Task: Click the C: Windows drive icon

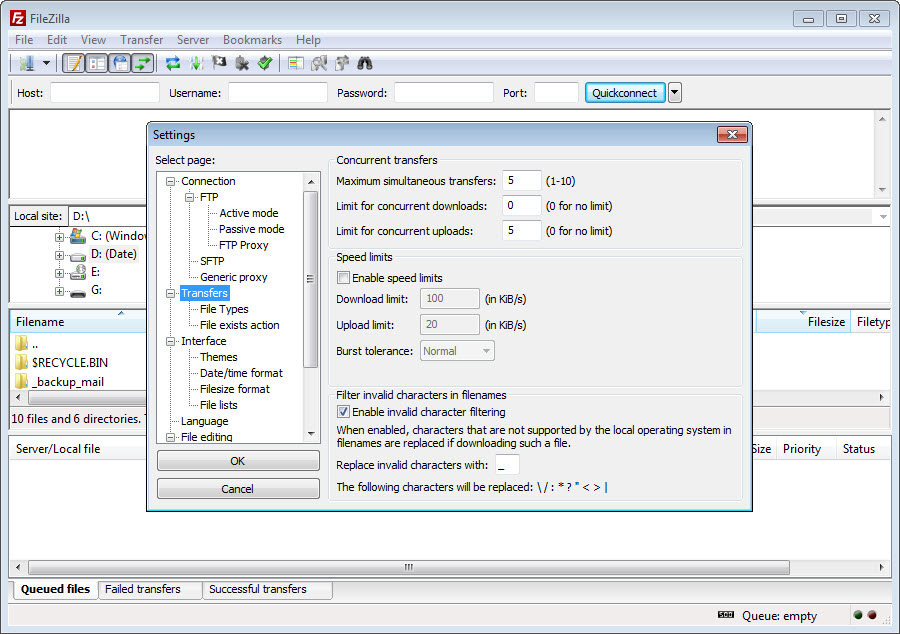Action: click(77, 236)
